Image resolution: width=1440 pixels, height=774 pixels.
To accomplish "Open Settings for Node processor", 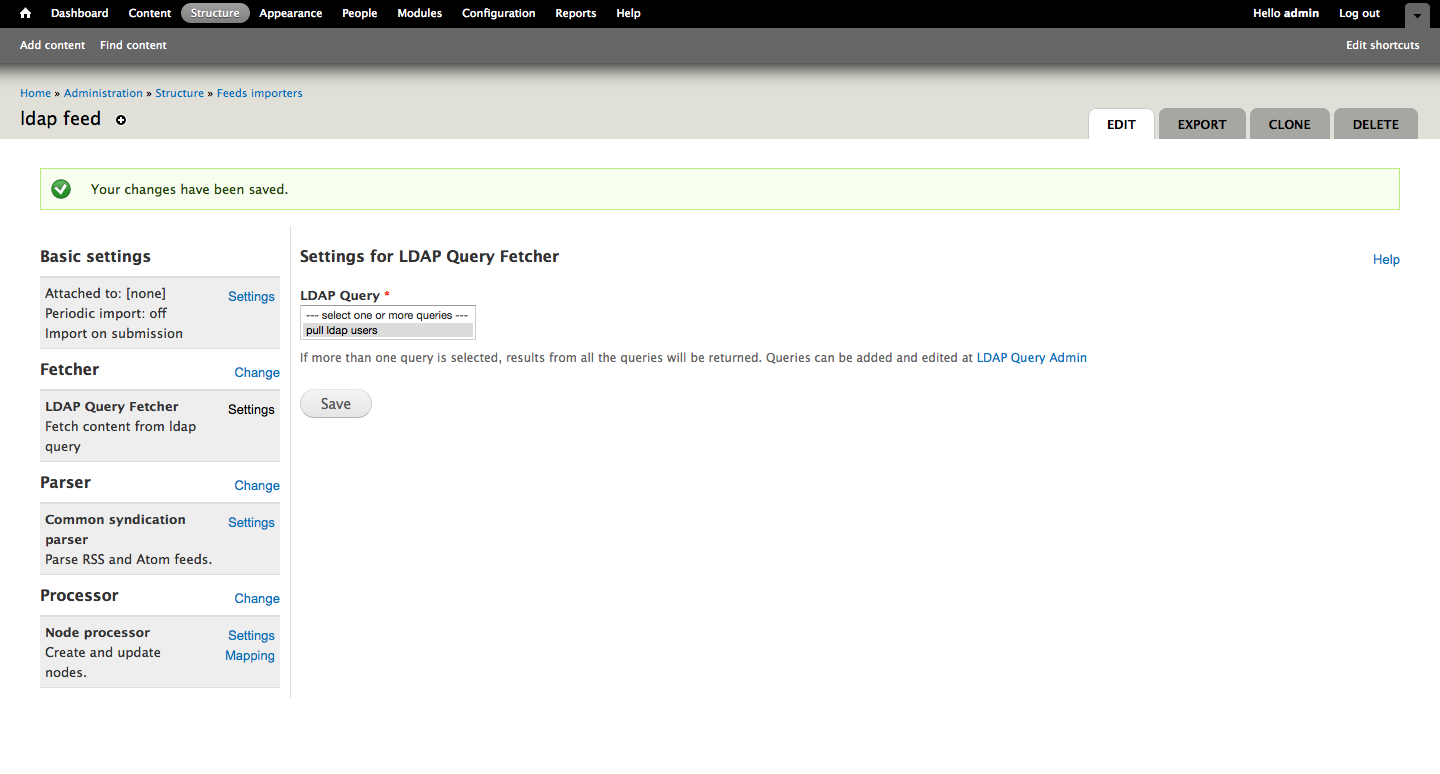I will [251, 635].
